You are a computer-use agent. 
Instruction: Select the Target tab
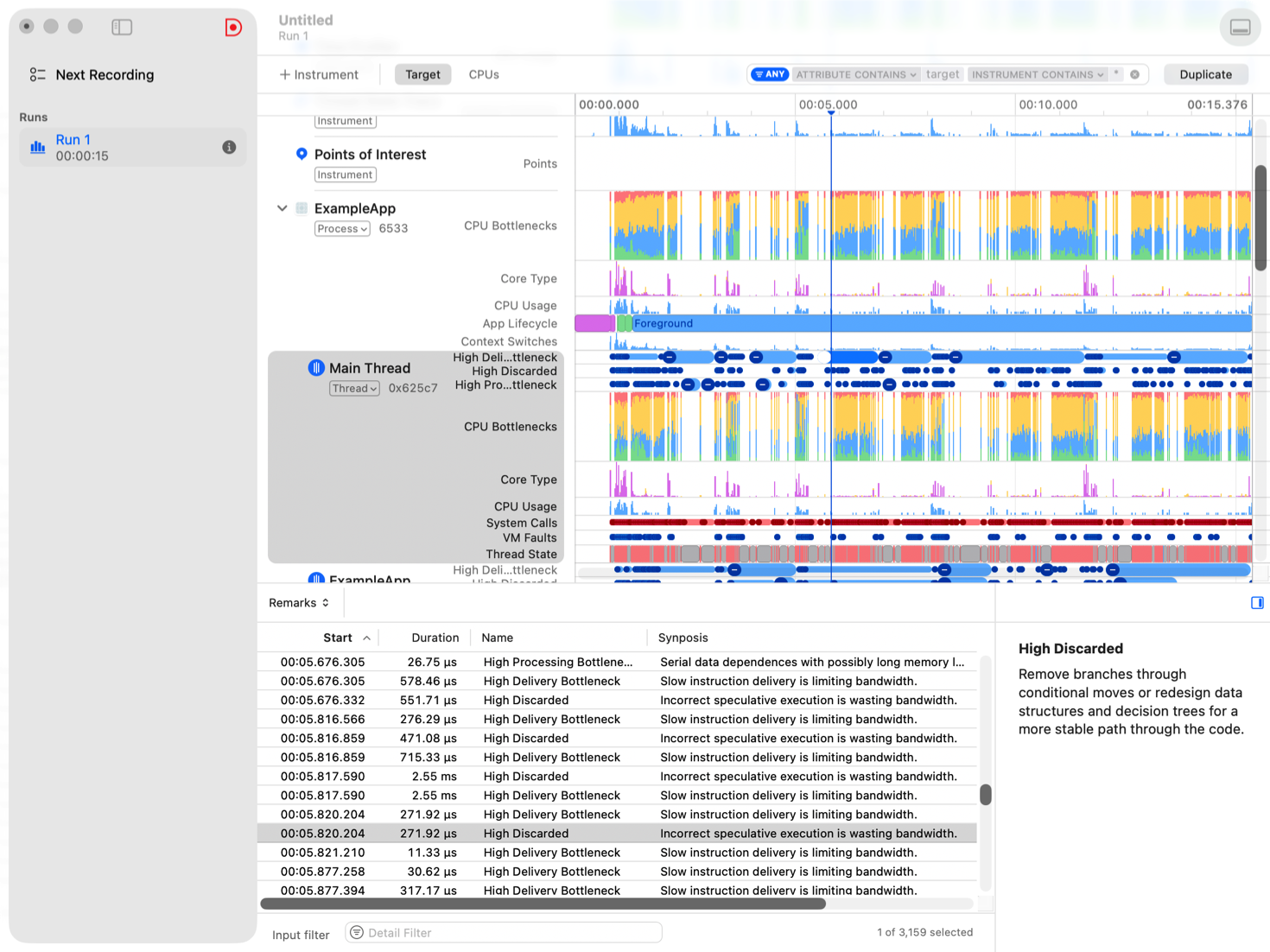click(x=422, y=74)
